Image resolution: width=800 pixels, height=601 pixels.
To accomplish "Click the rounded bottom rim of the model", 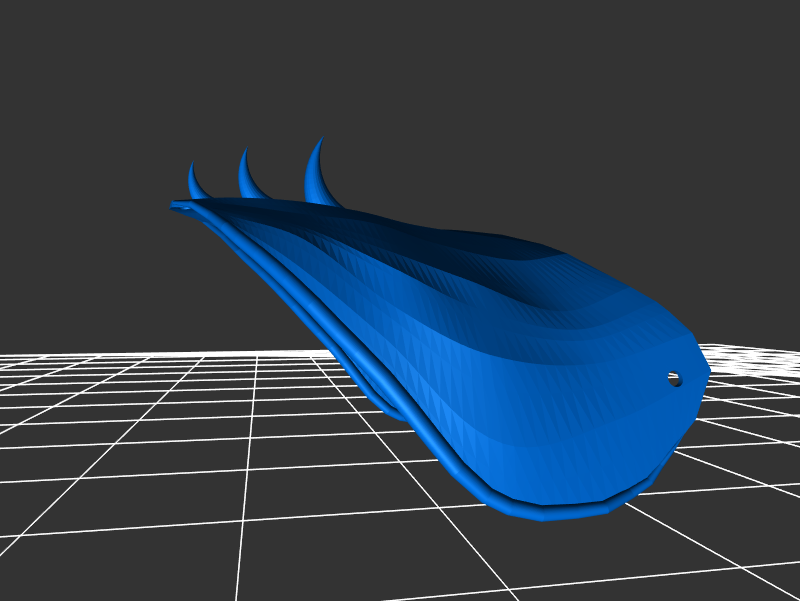I will pos(560,510).
